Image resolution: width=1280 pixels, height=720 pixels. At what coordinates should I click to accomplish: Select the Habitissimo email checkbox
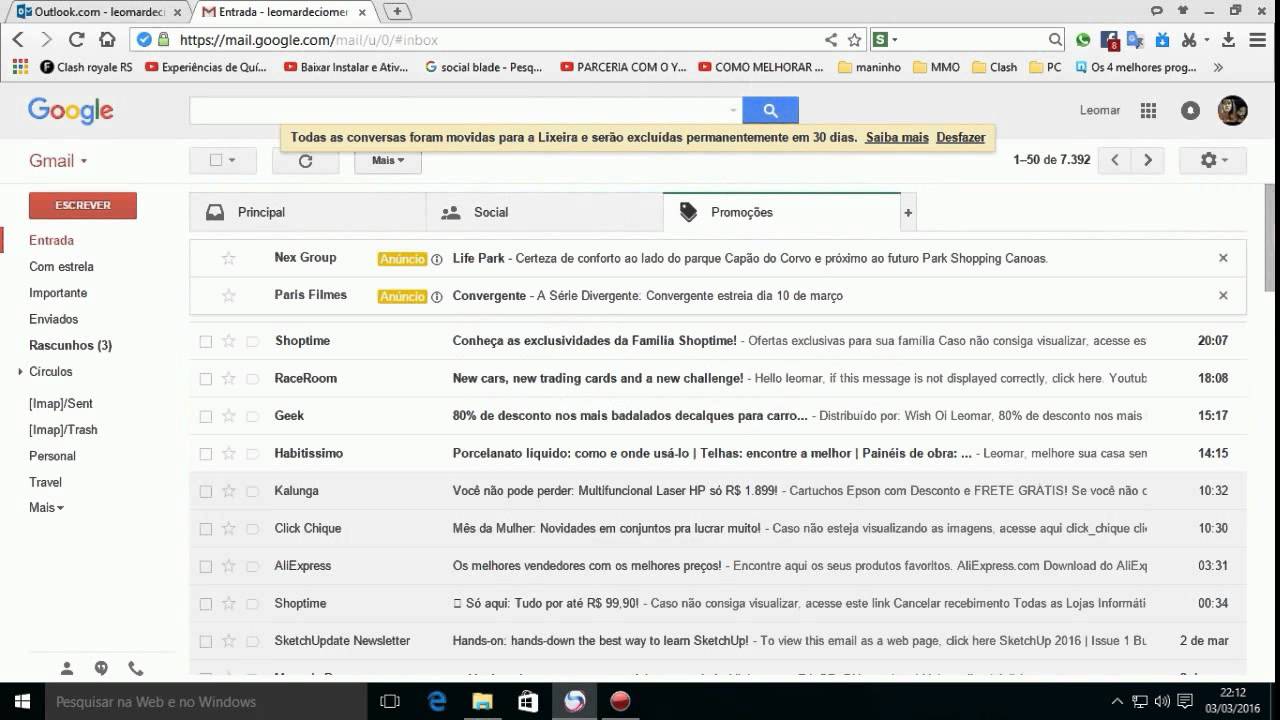click(205, 454)
